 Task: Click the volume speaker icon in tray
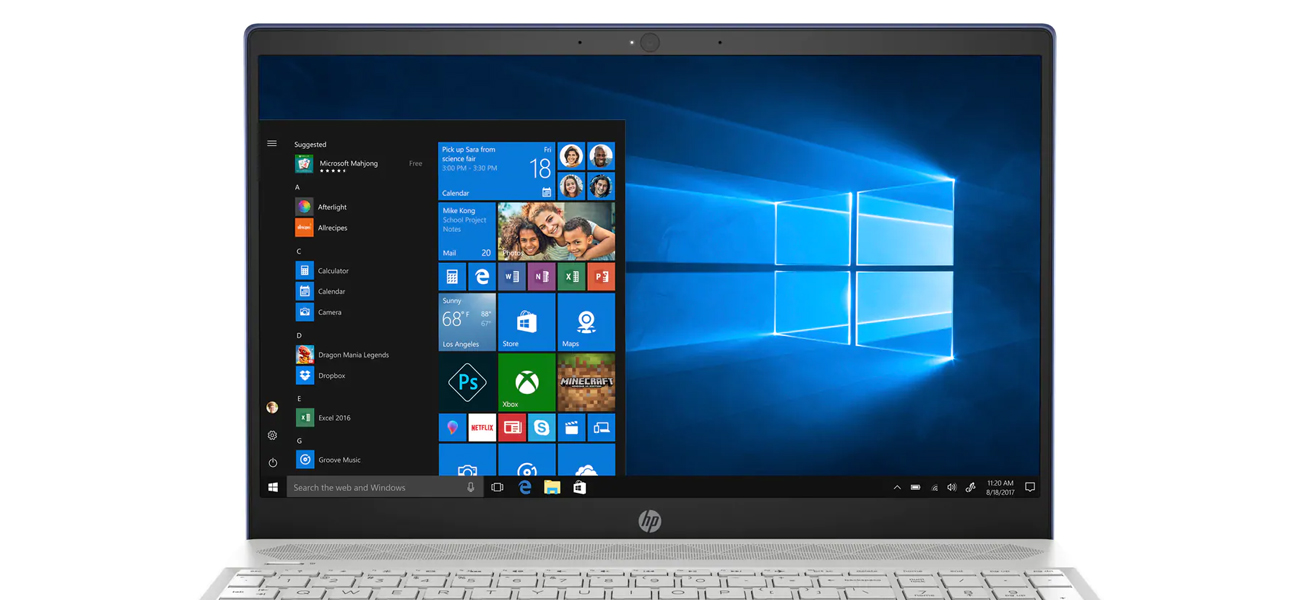[x=952, y=488]
